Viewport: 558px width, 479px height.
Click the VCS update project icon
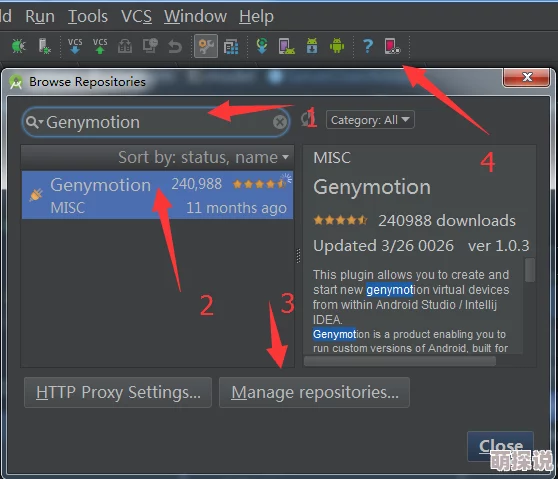pos(75,46)
